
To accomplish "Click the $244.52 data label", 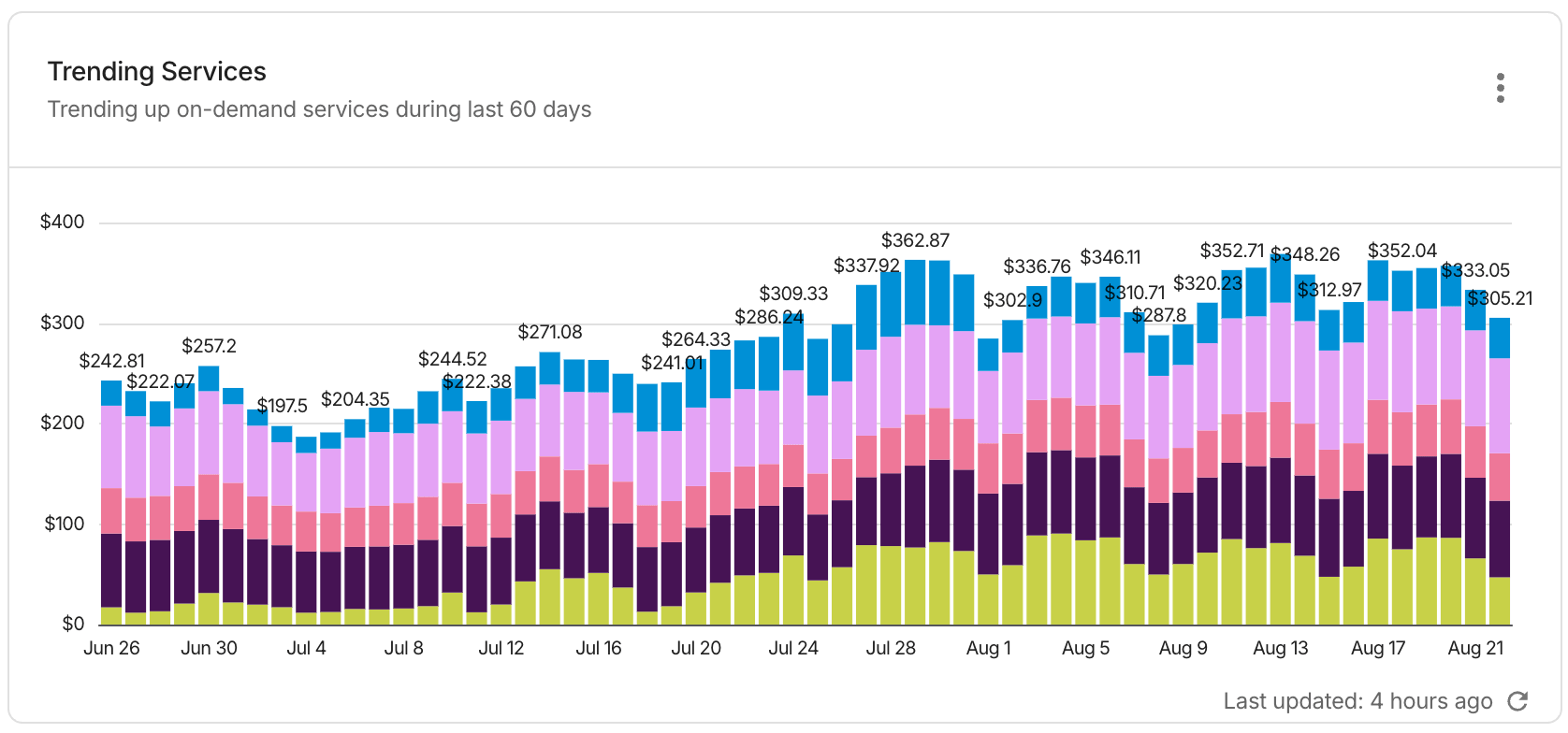I will click(453, 359).
